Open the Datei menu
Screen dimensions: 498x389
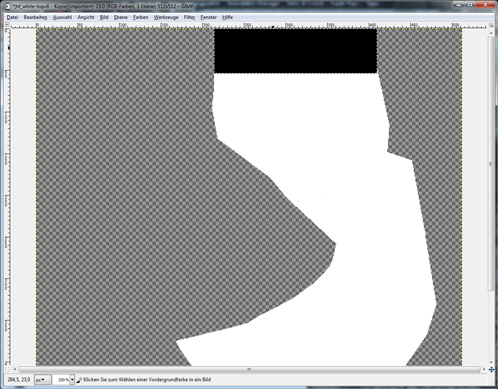[x=13, y=17]
